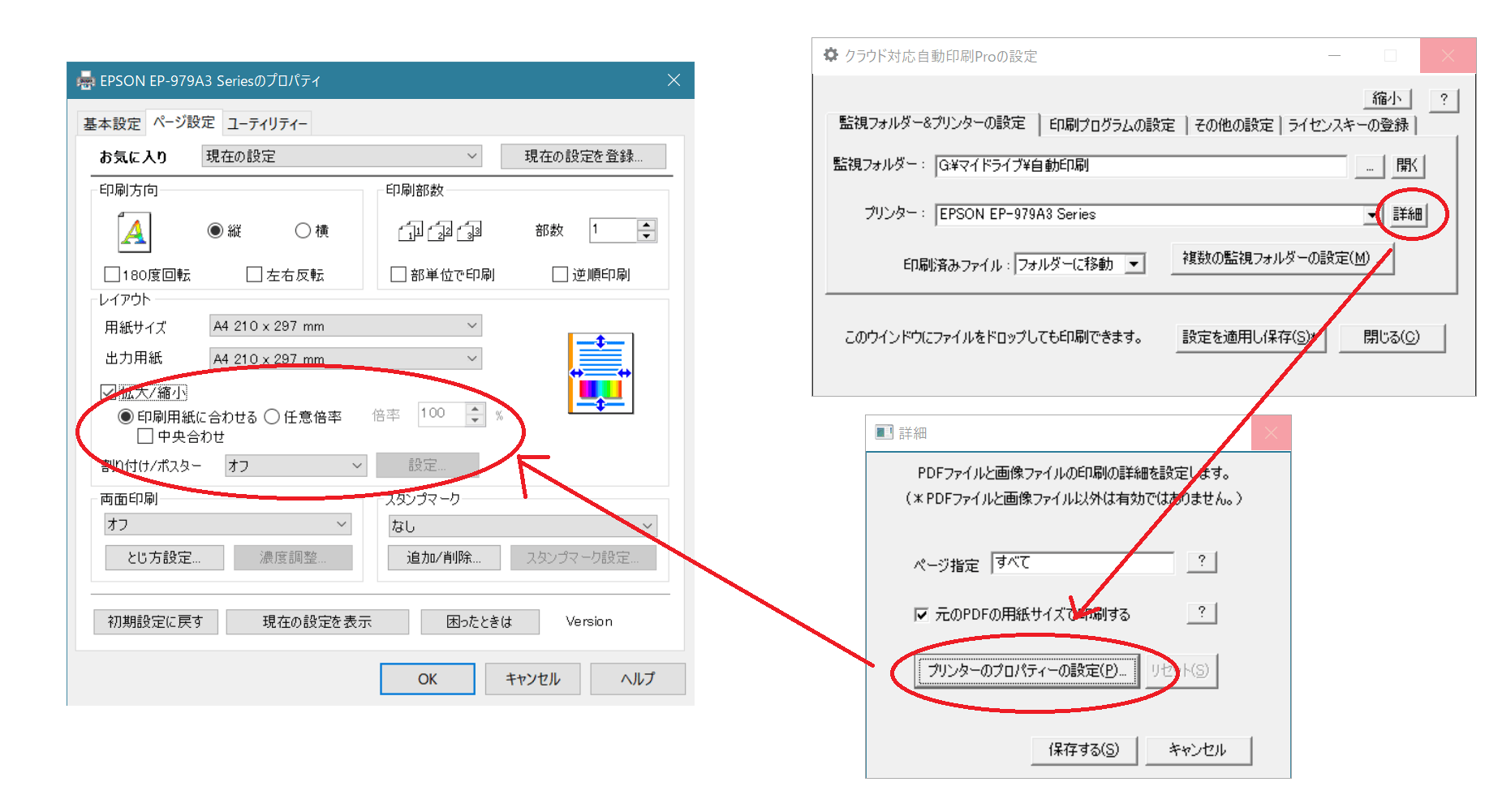Click 設定を適用し保存(S) button
The height and width of the screenshot is (812, 1485).
[x=1250, y=337]
